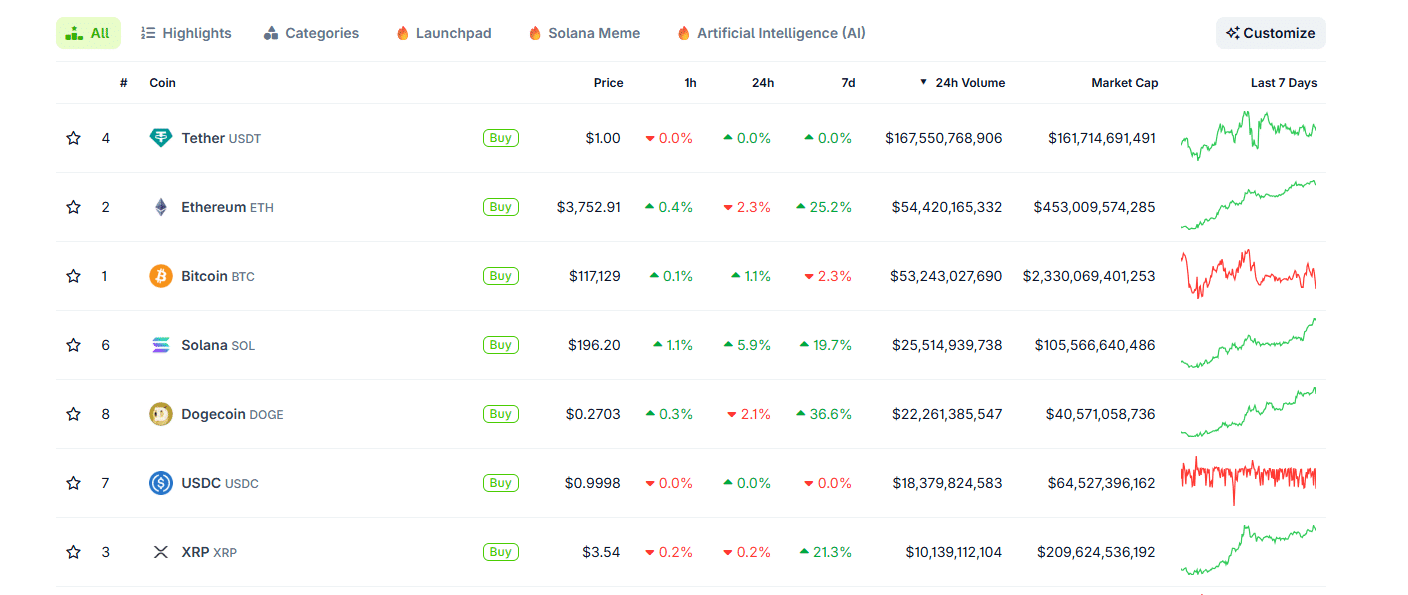The image size is (1408, 595).
Task: Buy Solana via its Buy button
Action: click(501, 345)
